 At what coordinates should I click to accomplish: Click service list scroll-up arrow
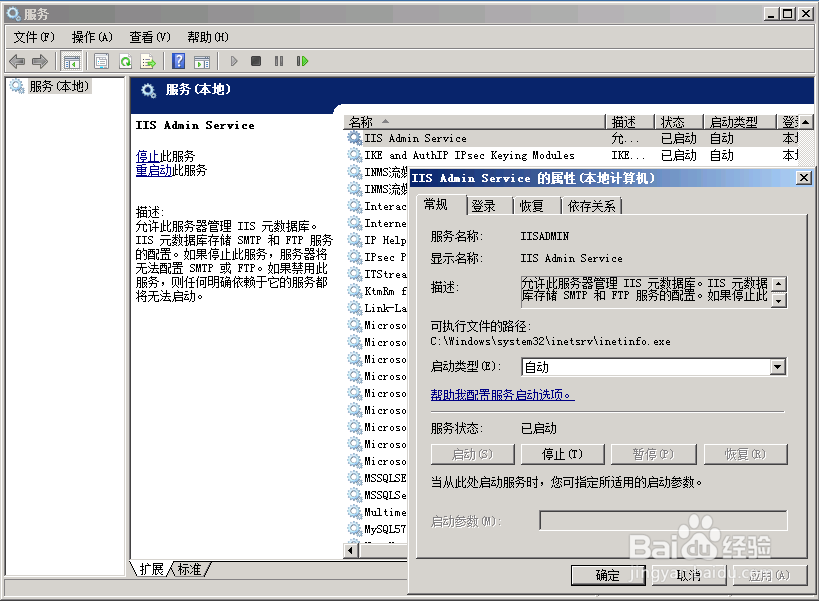click(806, 122)
